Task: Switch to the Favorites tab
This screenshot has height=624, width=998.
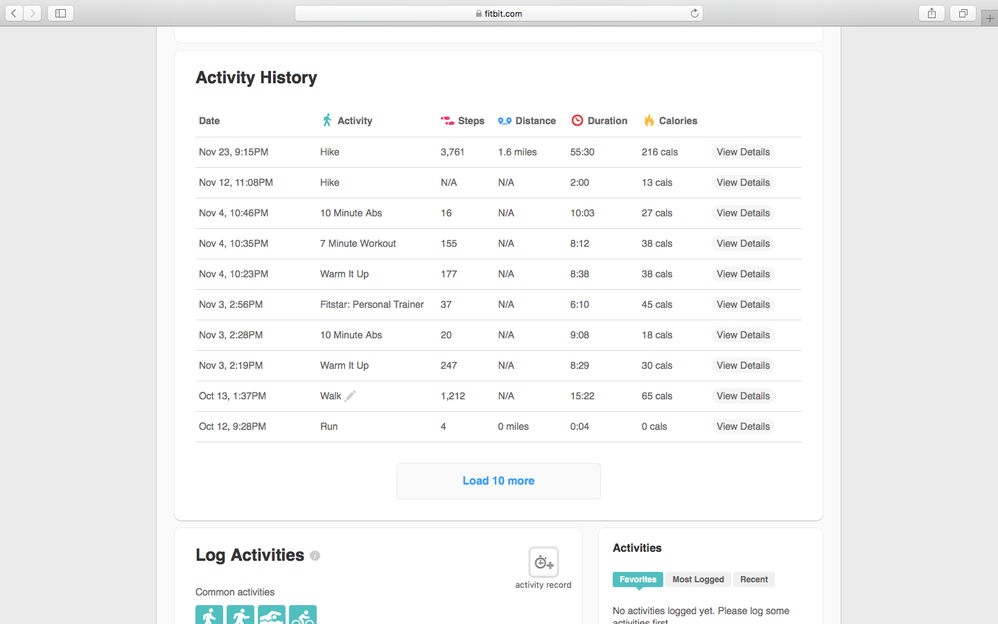Action: [x=638, y=579]
